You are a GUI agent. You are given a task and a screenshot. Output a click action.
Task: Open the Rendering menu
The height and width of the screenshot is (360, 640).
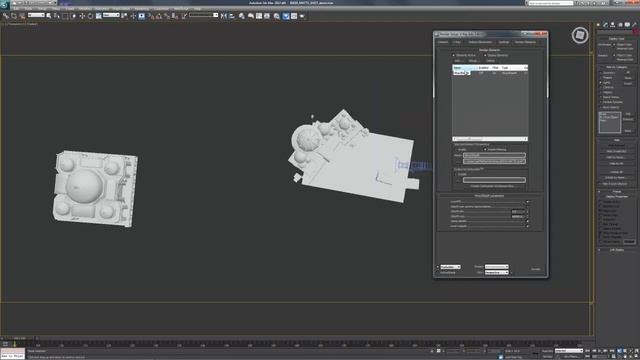142,8
